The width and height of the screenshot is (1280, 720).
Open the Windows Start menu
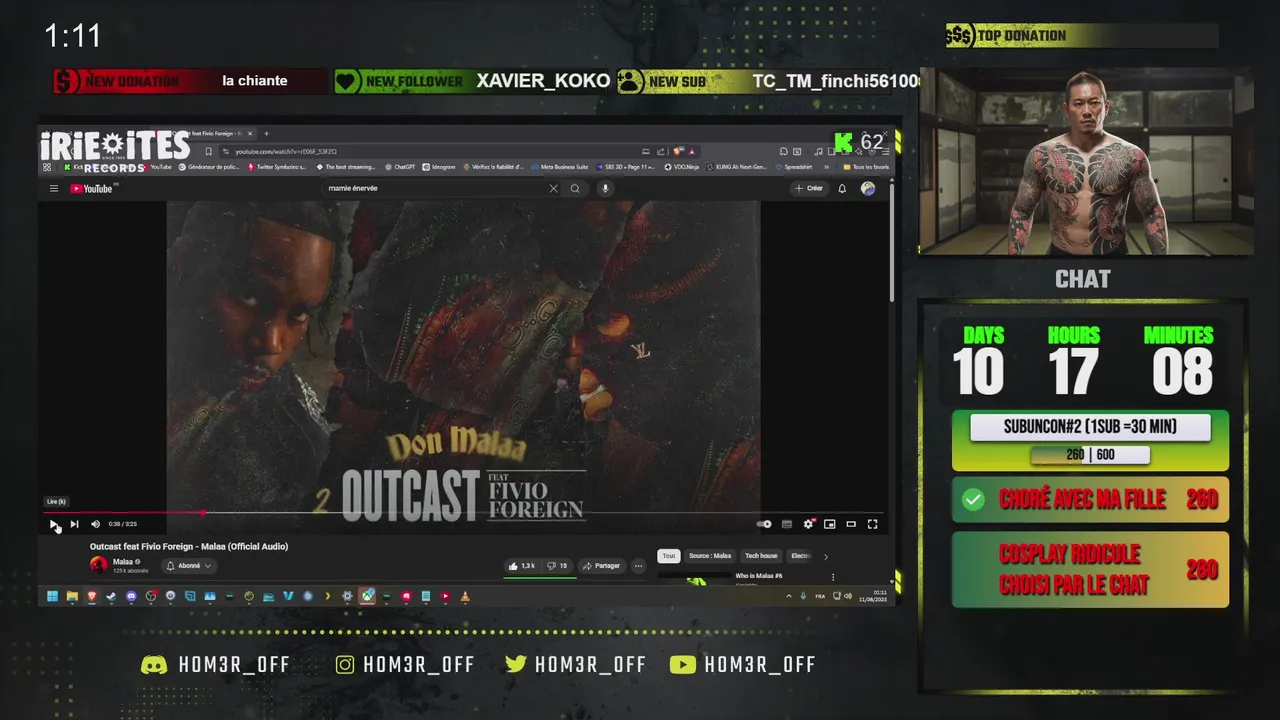pyautogui.click(x=52, y=597)
